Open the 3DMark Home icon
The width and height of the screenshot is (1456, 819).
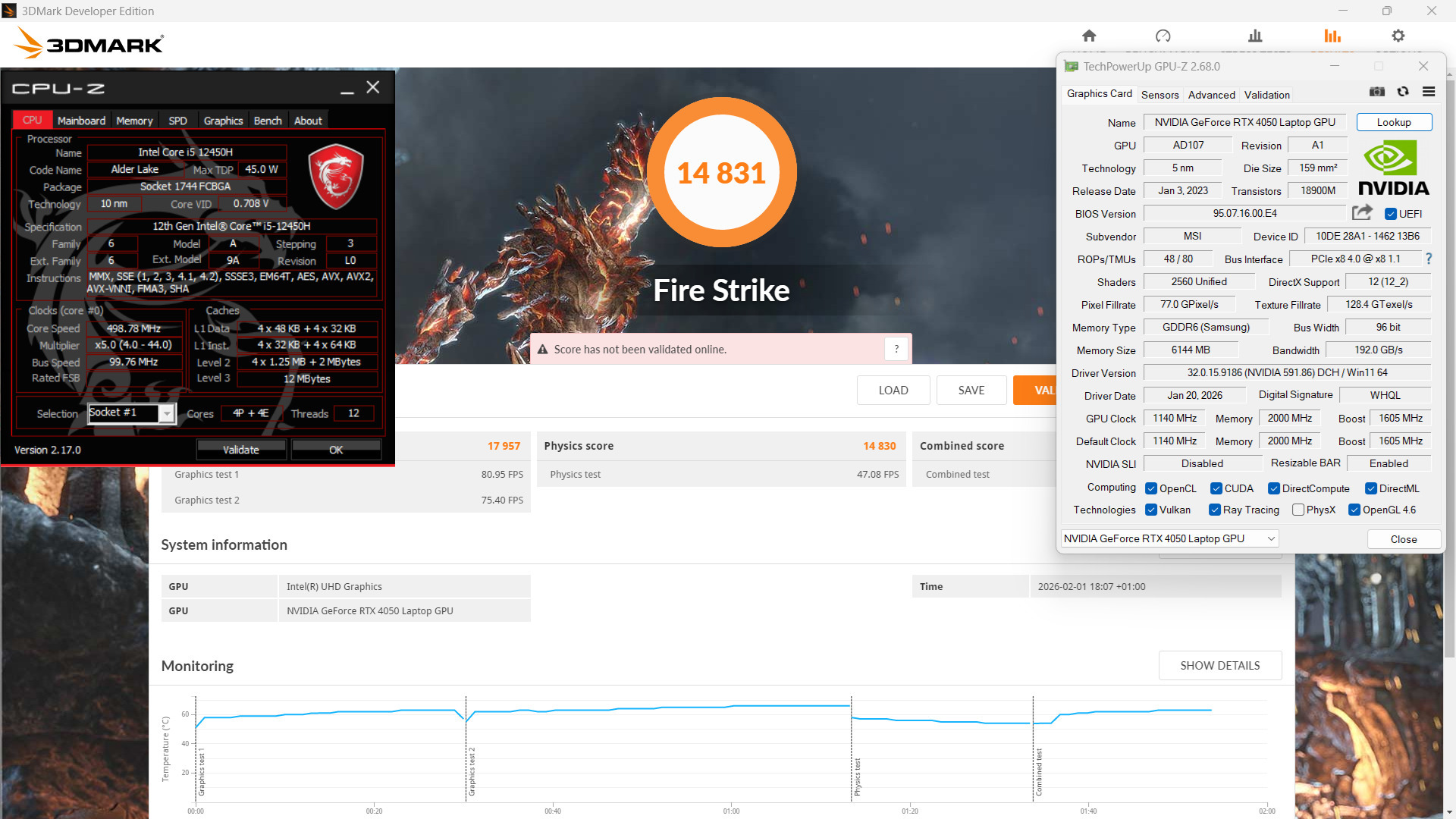pos(1089,36)
